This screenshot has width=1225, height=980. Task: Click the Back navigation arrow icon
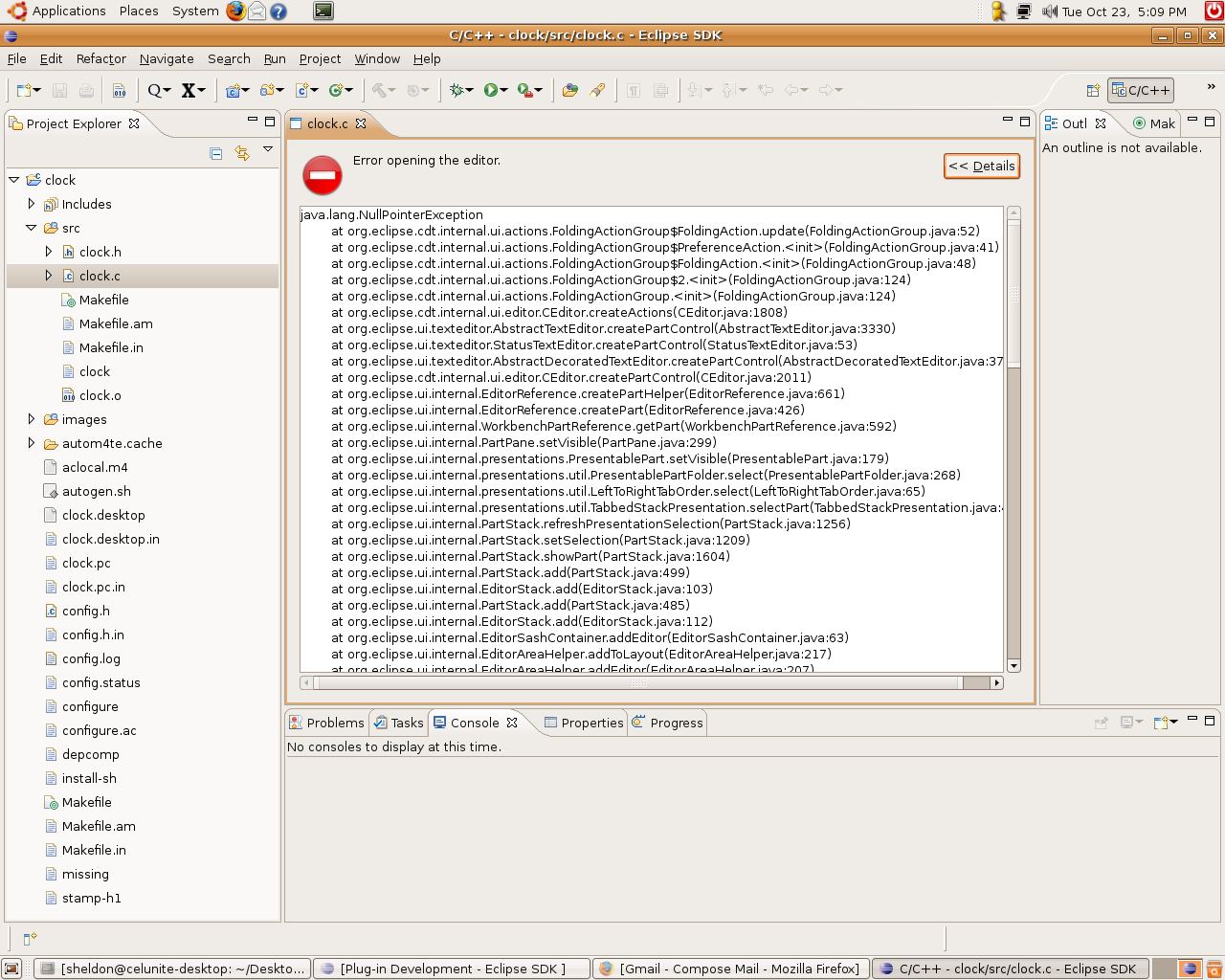coord(791,90)
